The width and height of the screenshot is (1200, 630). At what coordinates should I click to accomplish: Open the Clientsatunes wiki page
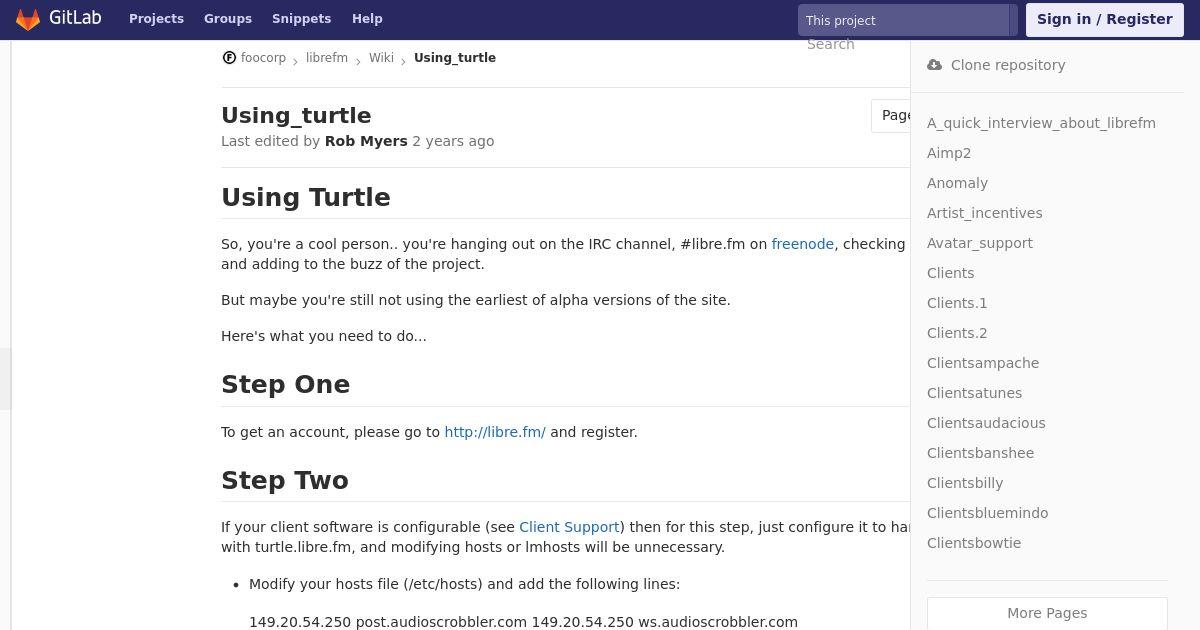(974, 393)
